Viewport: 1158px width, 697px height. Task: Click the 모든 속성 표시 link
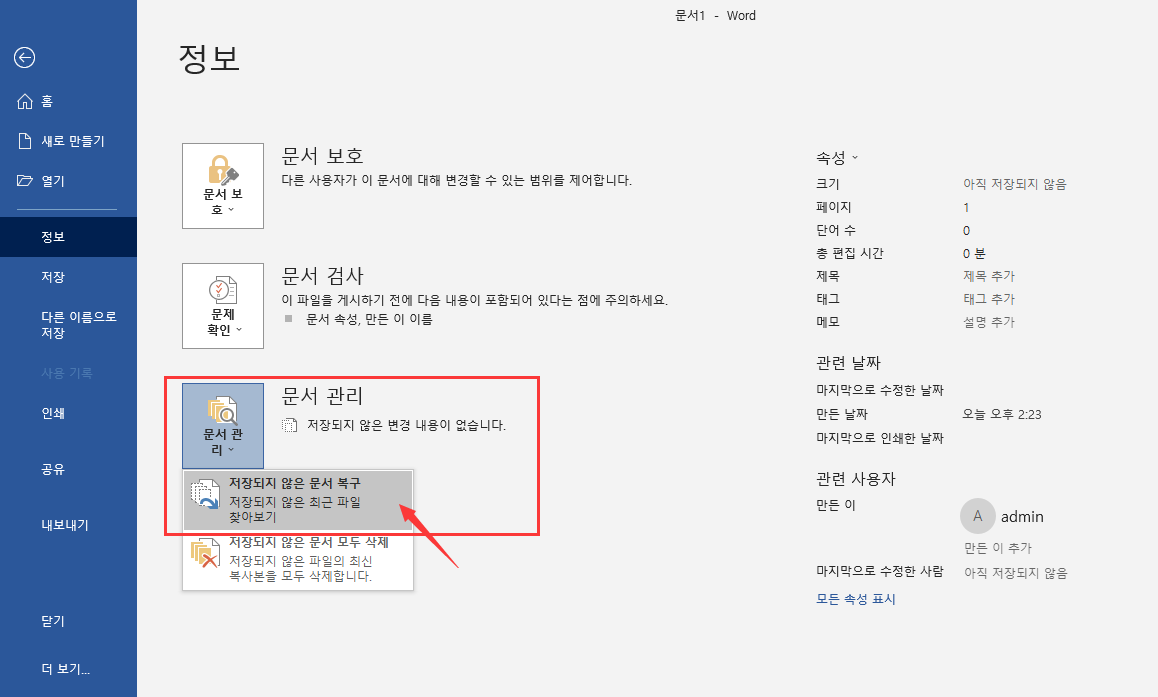[x=855, y=598]
